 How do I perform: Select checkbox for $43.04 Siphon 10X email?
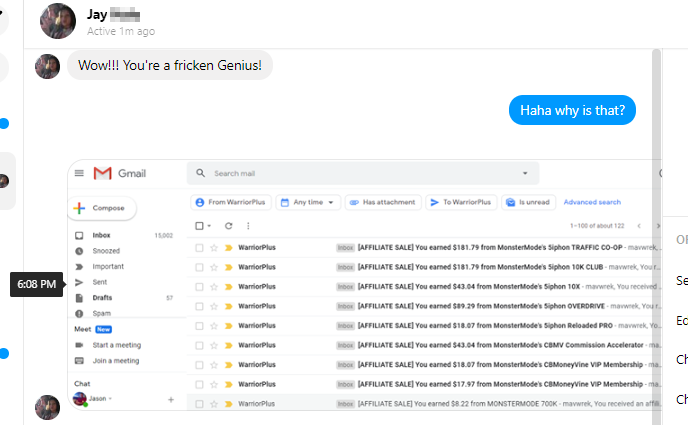(199, 287)
